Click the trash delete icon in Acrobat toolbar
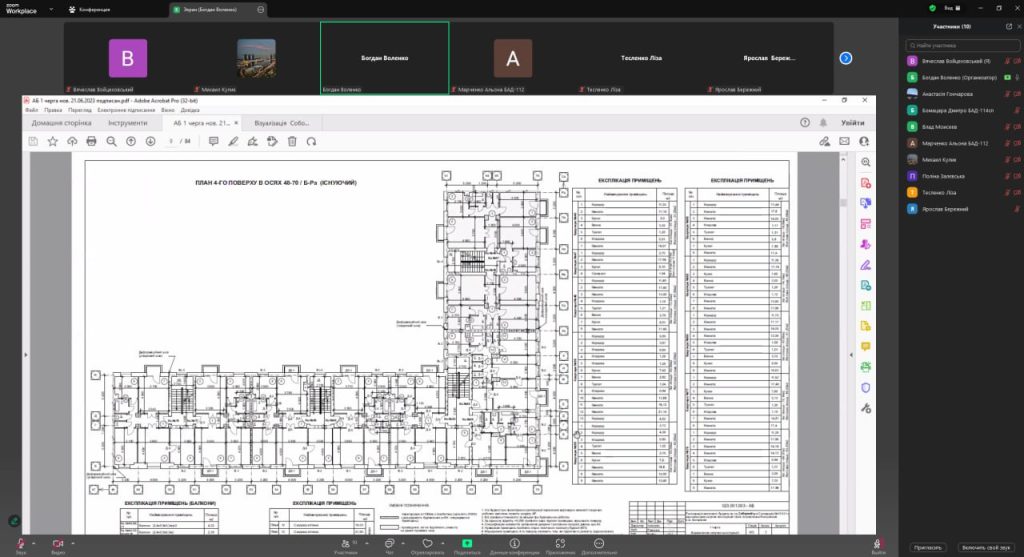The height and width of the screenshot is (557, 1024). tap(292, 141)
